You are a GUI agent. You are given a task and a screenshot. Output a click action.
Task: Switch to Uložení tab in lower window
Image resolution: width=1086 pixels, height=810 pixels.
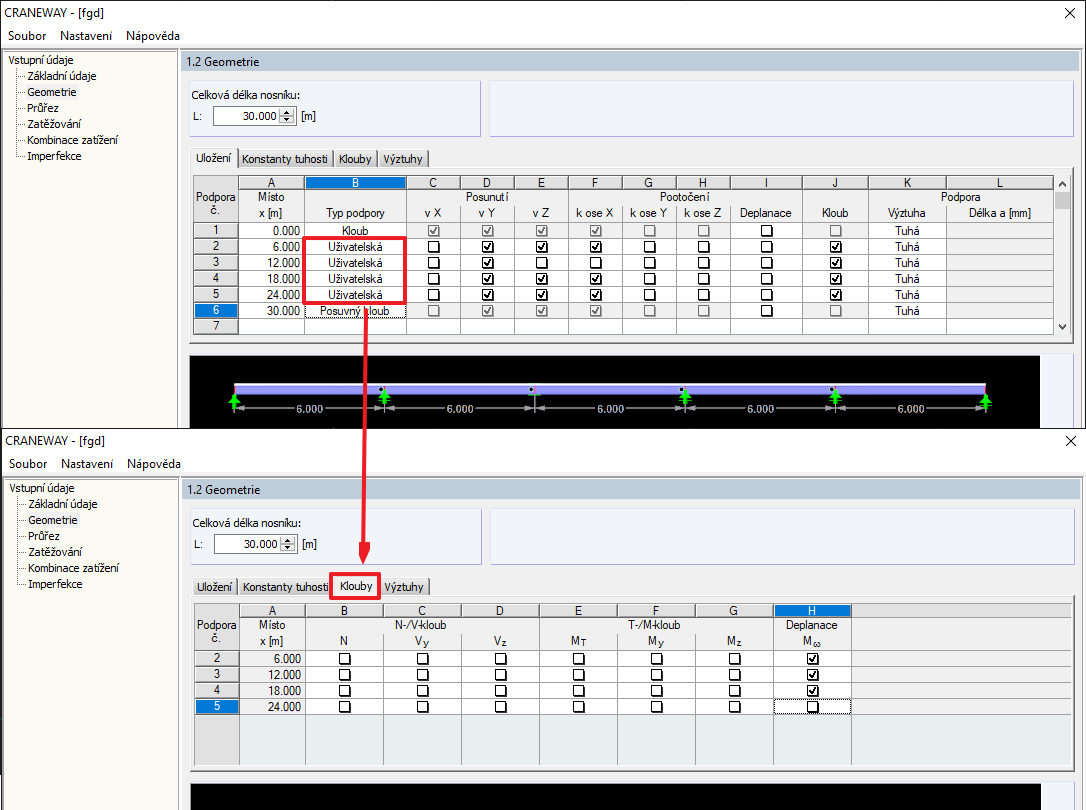click(214, 587)
